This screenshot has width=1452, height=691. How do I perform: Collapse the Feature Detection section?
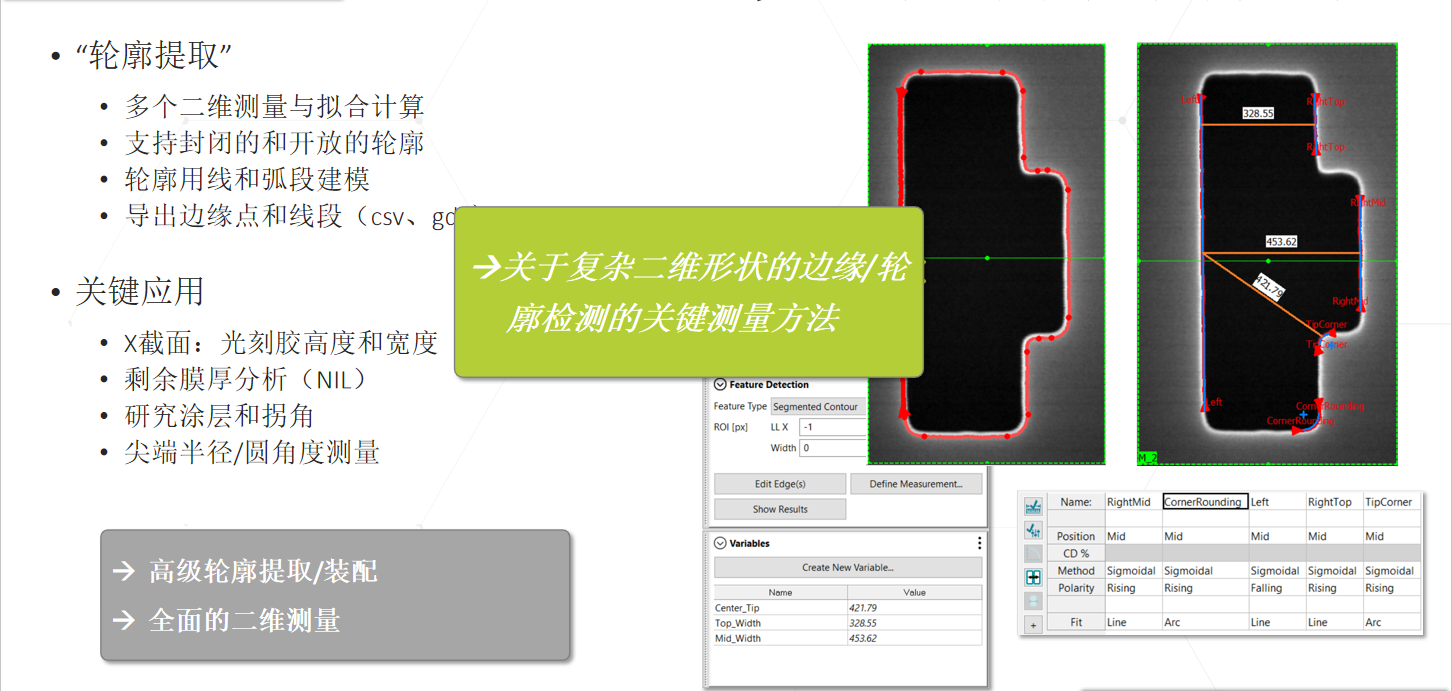[720, 384]
